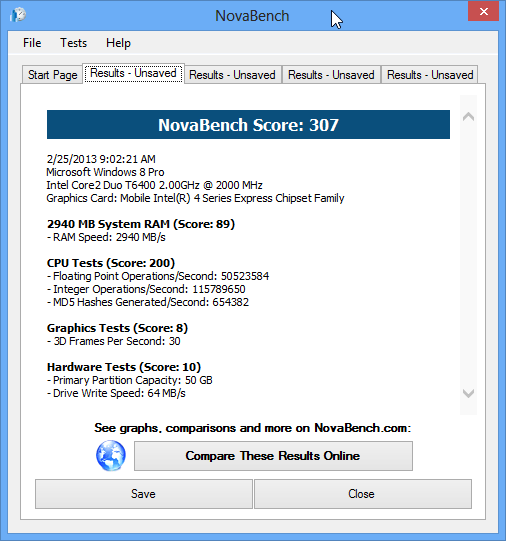Select the third Results - Unsaved tab
The image size is (506, 541).
click(x=331, y=75)
